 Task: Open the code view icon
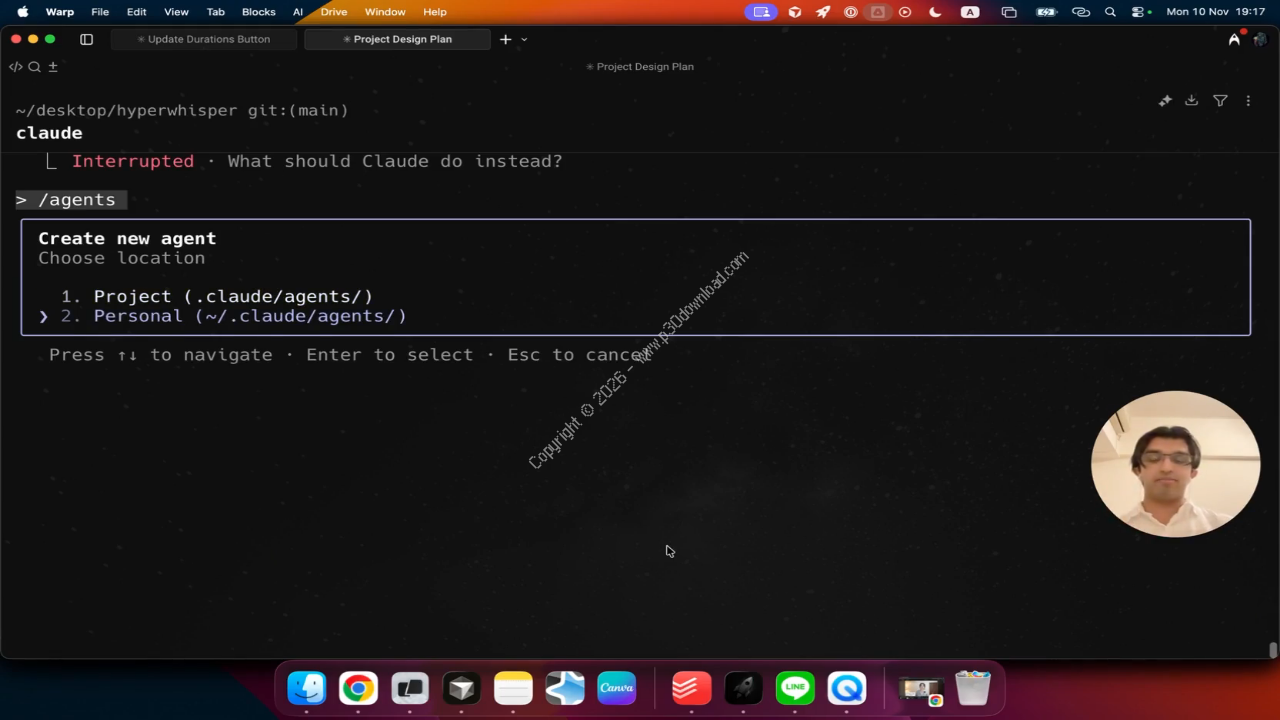(x=16, y=67)
